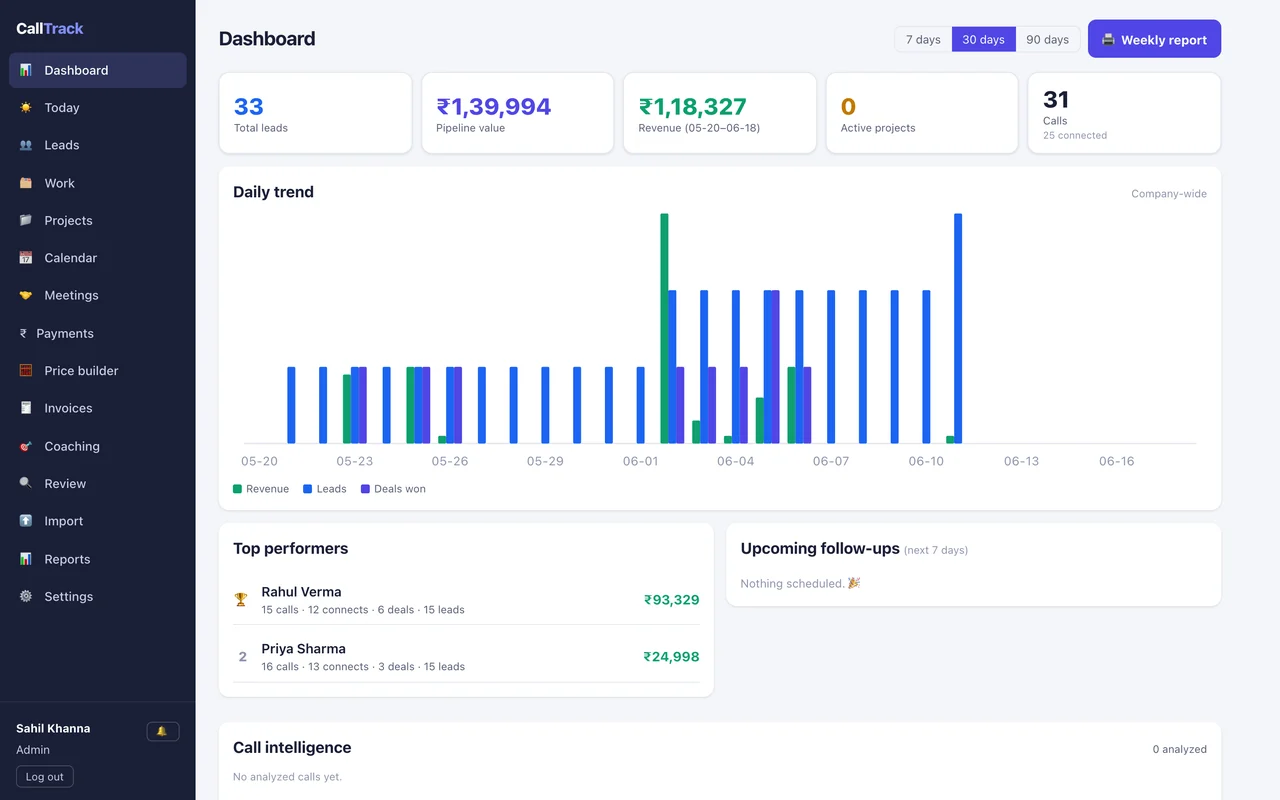Viewport: 1280px width, 800px height.
Task: Navigate to Projects
Action: click(98, 220)
